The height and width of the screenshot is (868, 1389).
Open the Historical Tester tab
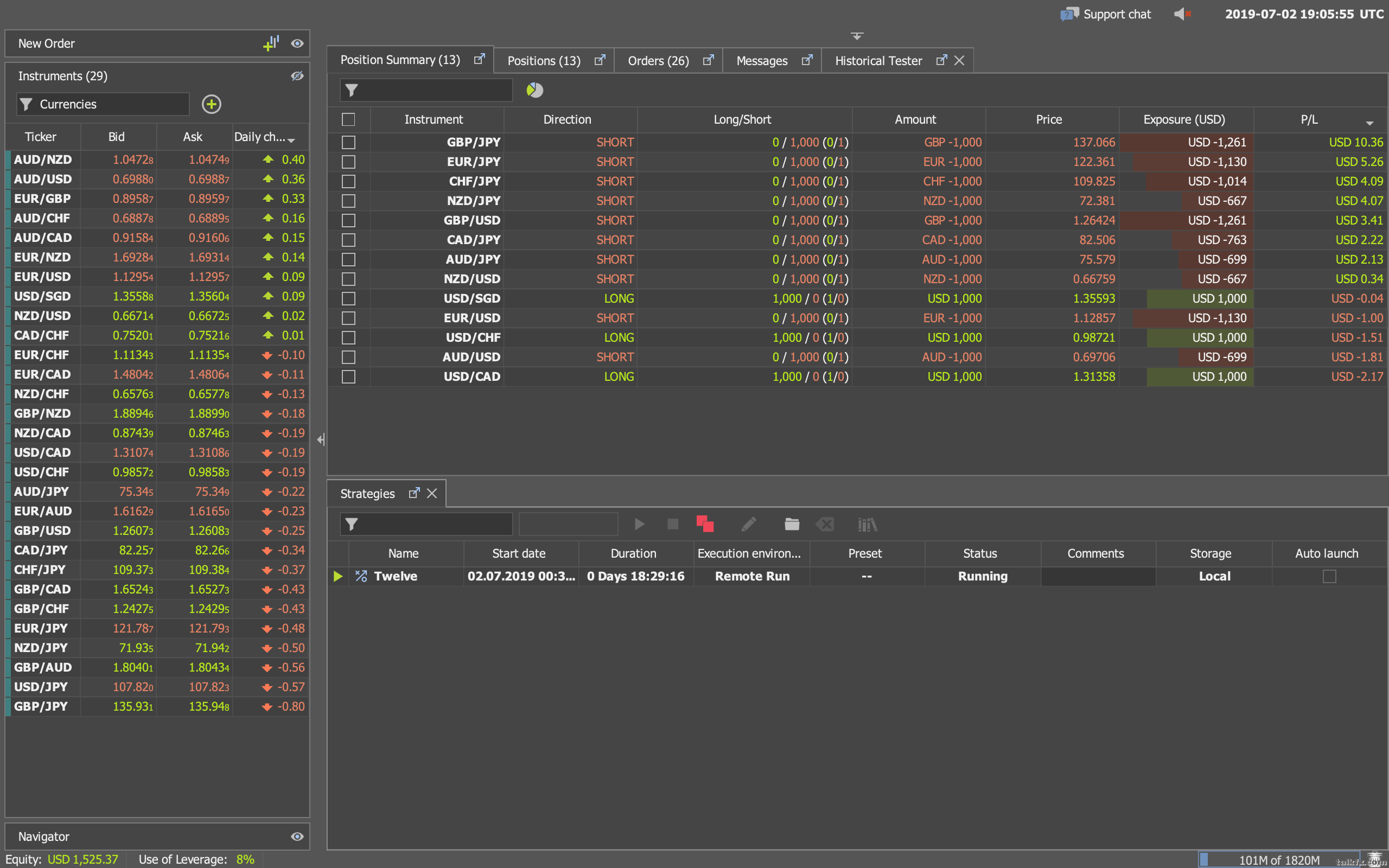pyautogui.click(x=878, y=61)
